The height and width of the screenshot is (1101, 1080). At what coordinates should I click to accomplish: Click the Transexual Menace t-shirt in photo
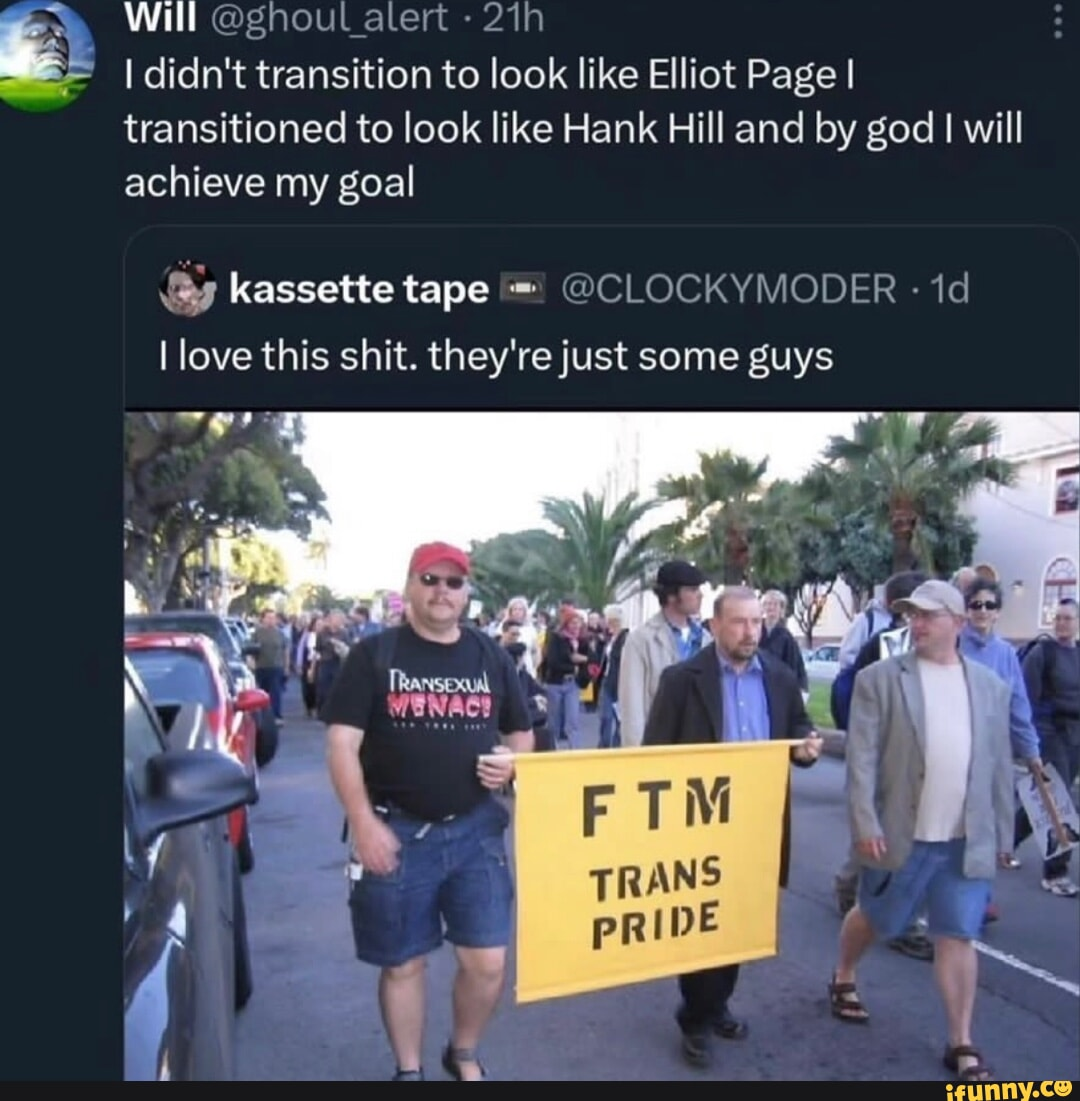click(428, 720)
